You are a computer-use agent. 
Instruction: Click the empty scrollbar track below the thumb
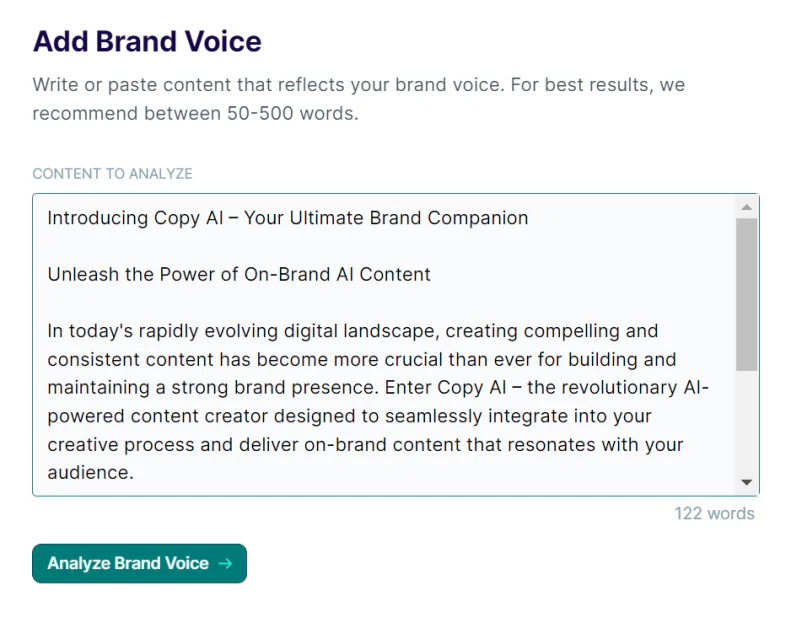(x=746, y=420)
